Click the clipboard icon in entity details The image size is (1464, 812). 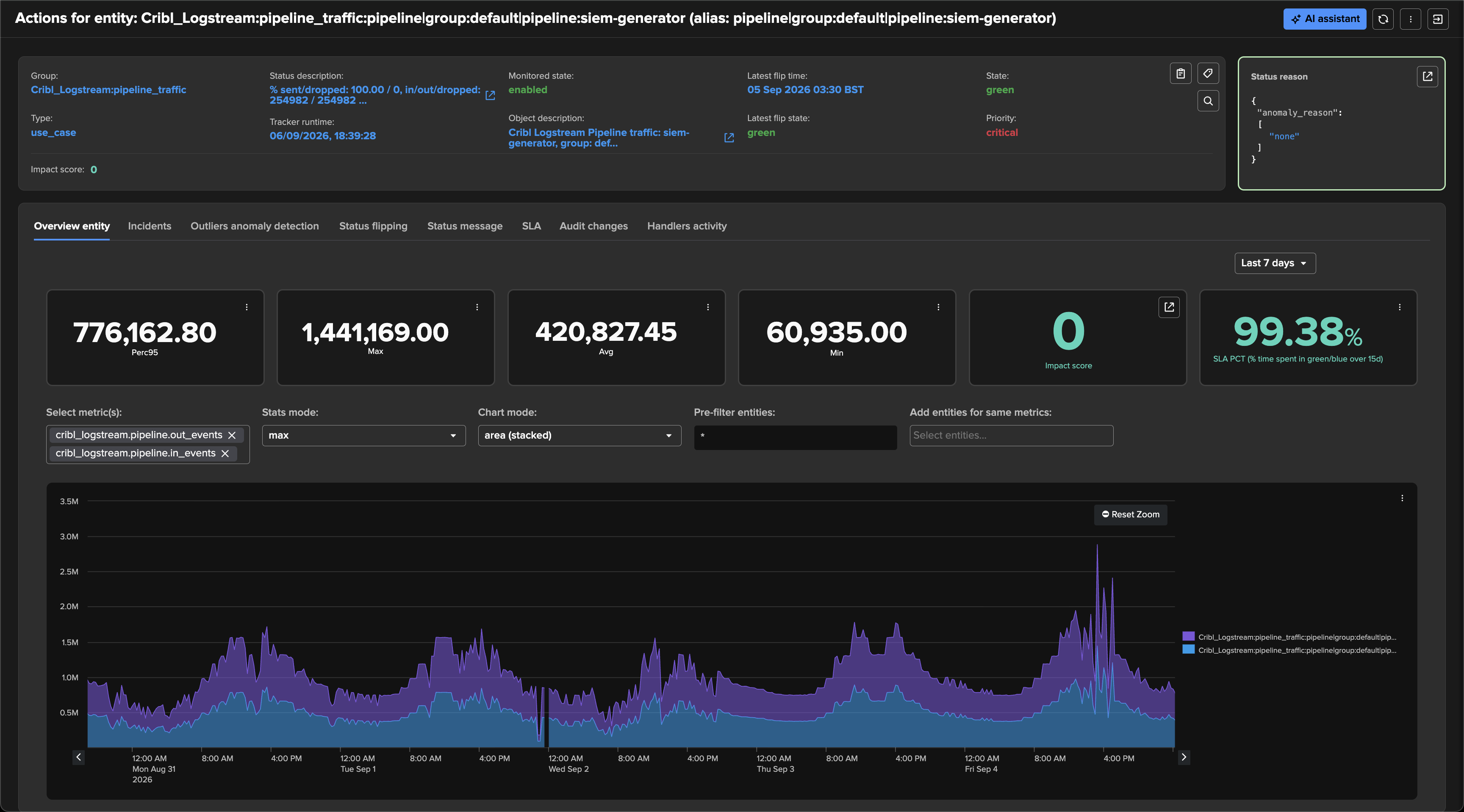1181,73
